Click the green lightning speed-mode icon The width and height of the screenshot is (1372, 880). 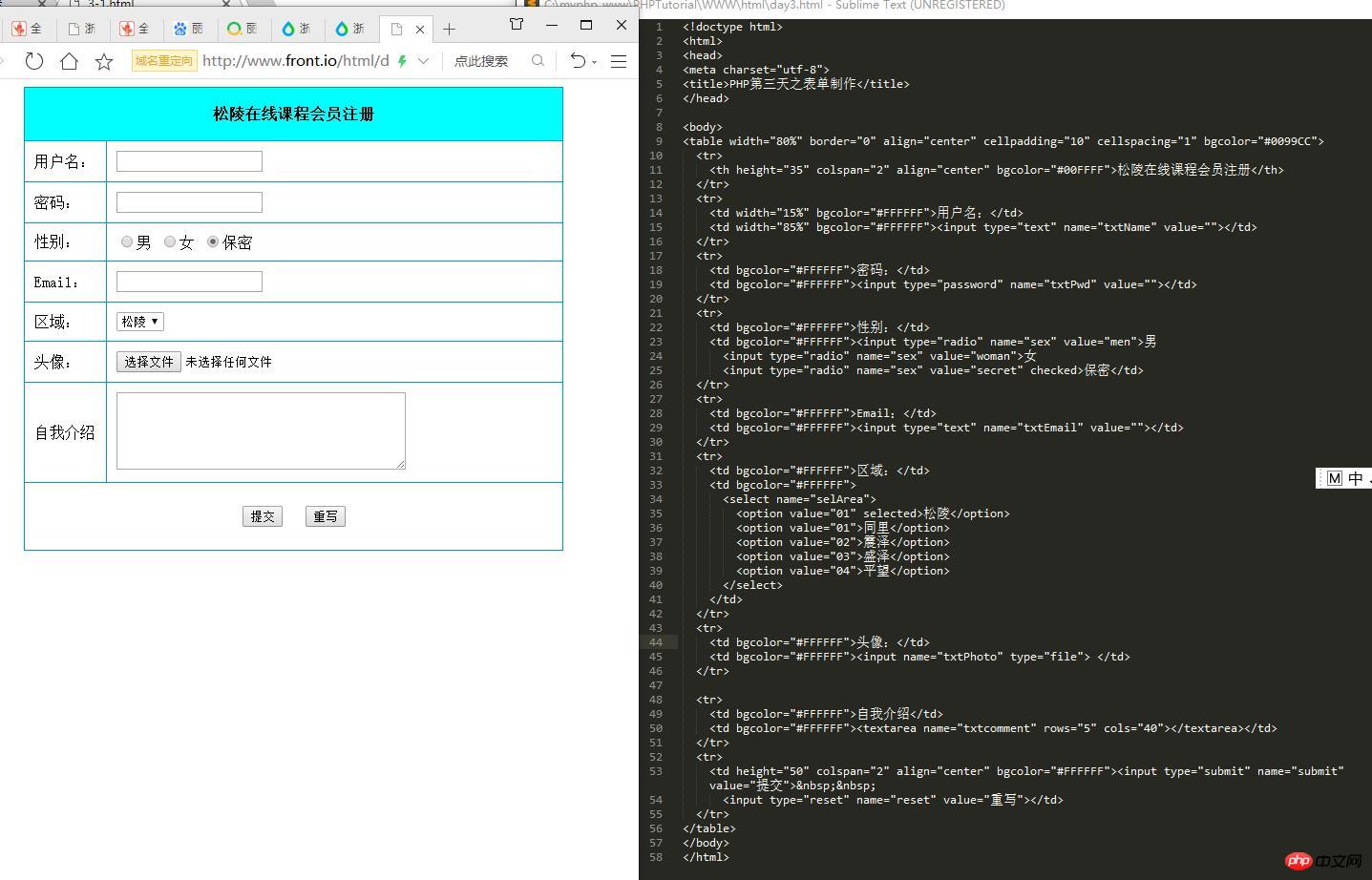pyautogui.click(x=402, y=61)
